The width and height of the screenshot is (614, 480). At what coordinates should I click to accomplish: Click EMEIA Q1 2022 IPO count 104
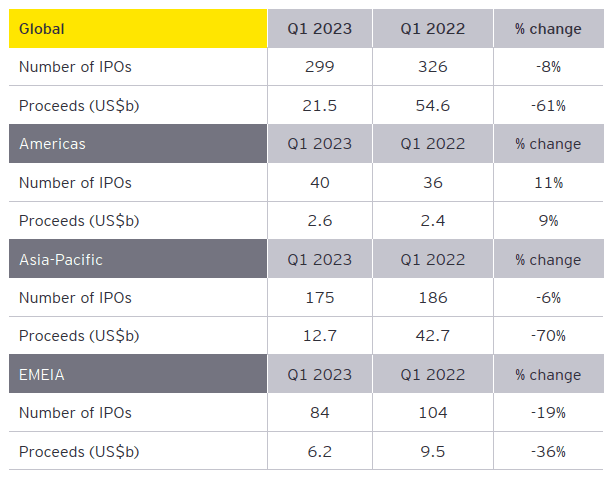433,413
